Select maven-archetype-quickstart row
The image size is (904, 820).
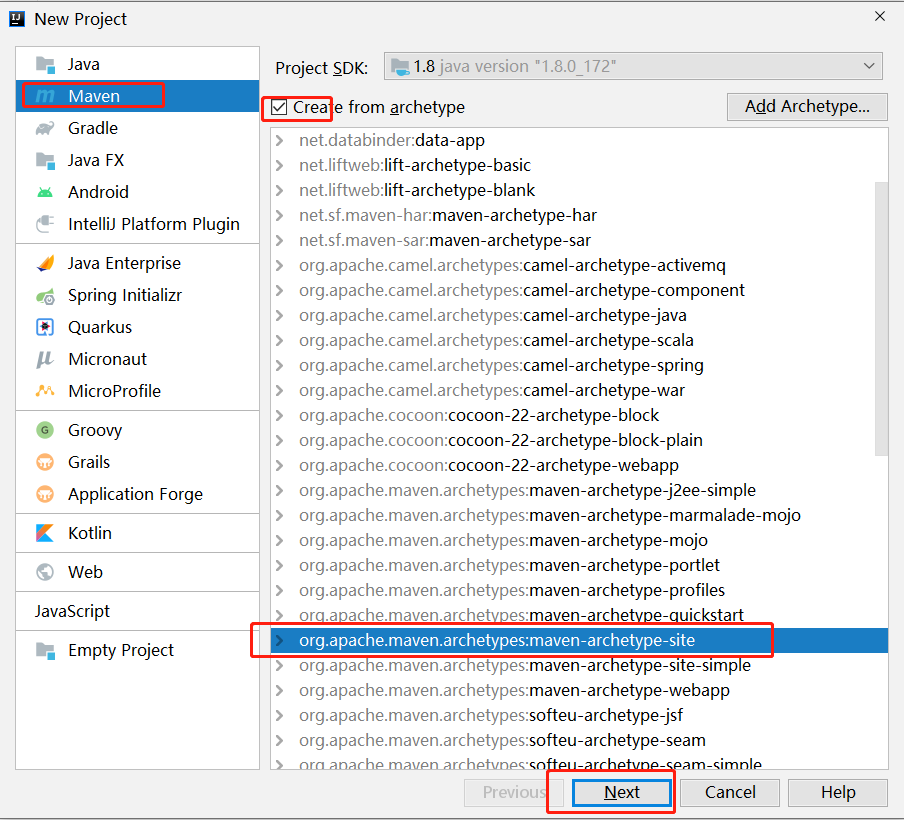[x=579, y=615]
